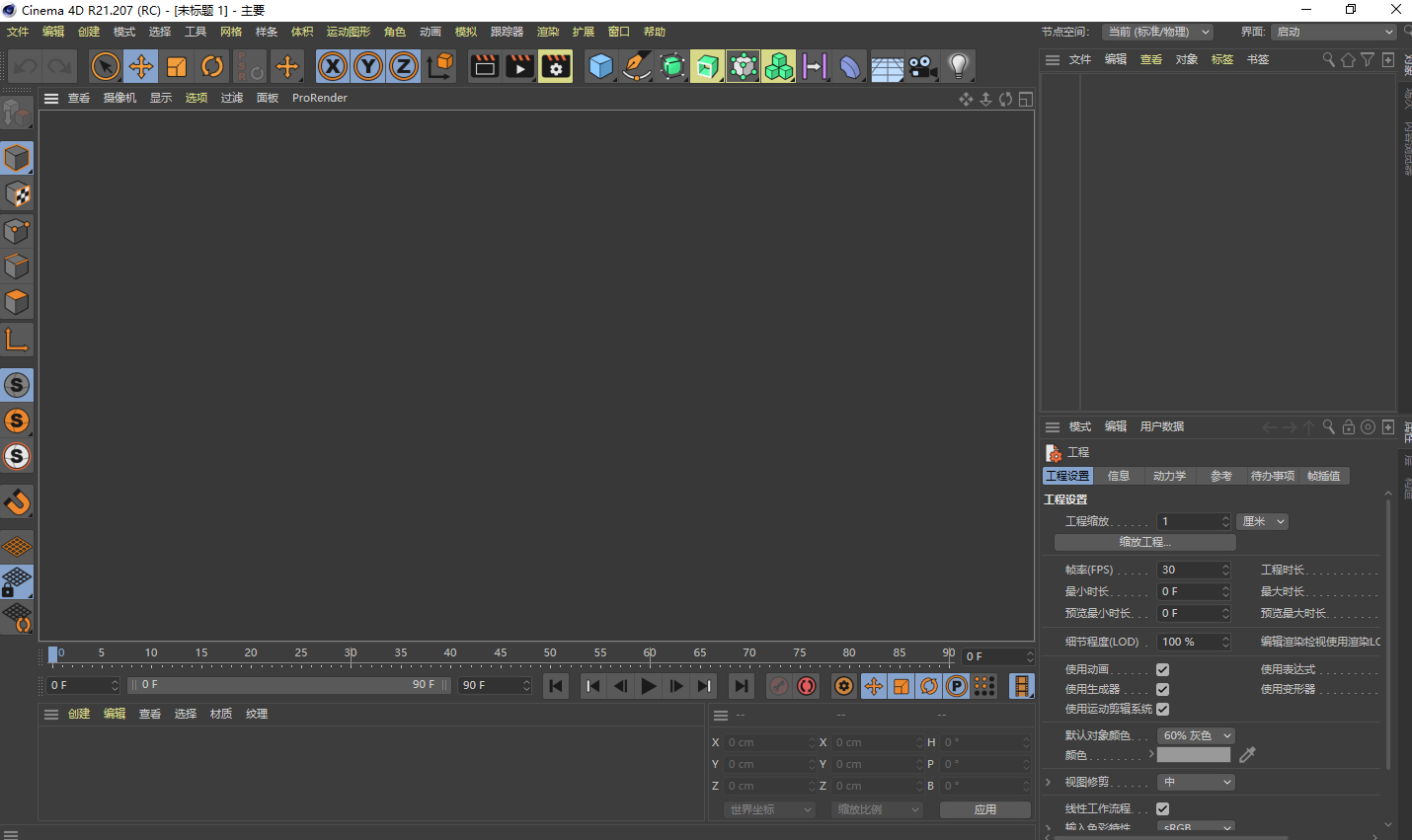1412x840 pixels.
Task: Open the project scale unit 厘米 dropdown
Action: (1262, 521)
